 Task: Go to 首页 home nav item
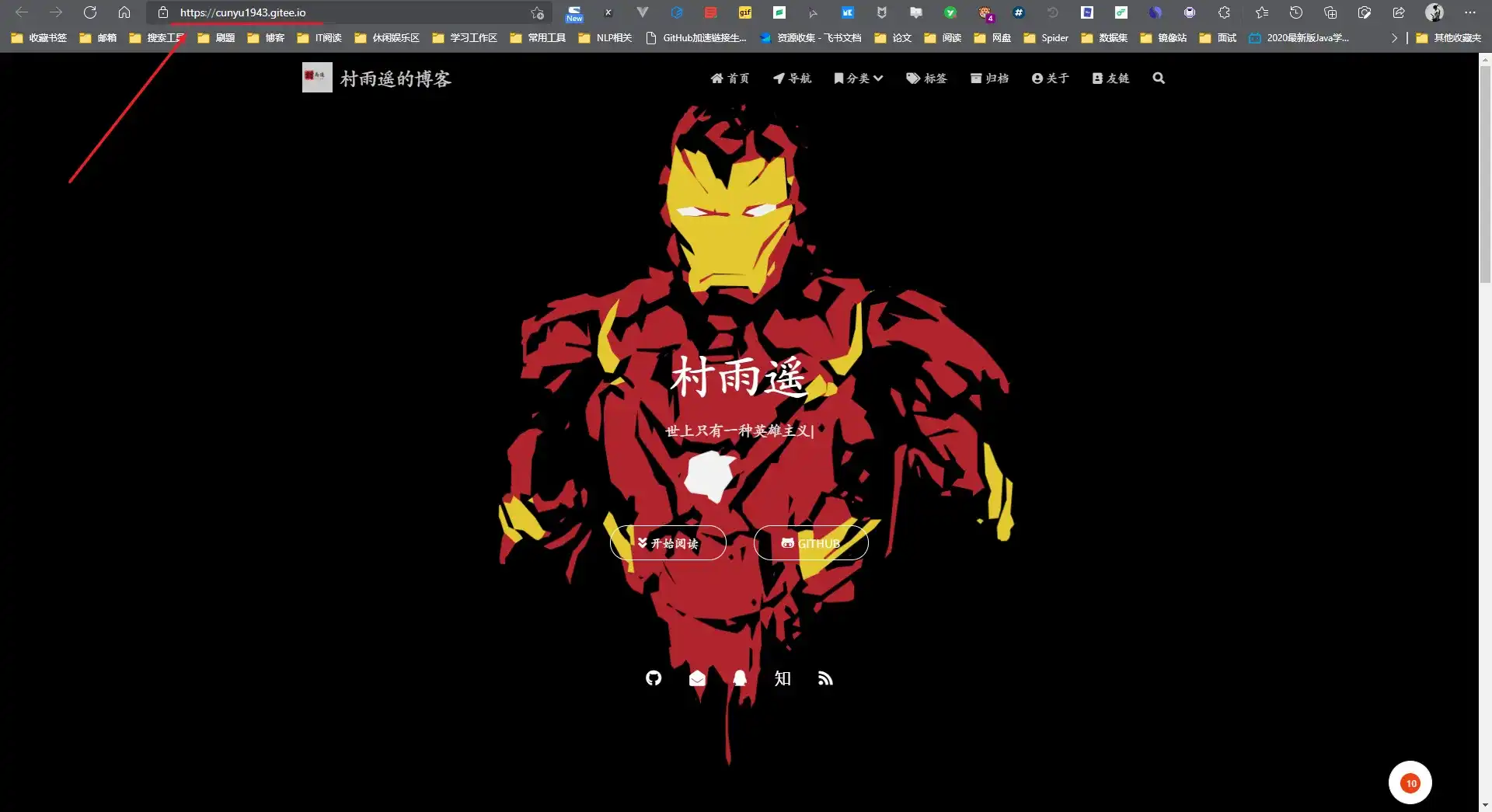(730, 78)
